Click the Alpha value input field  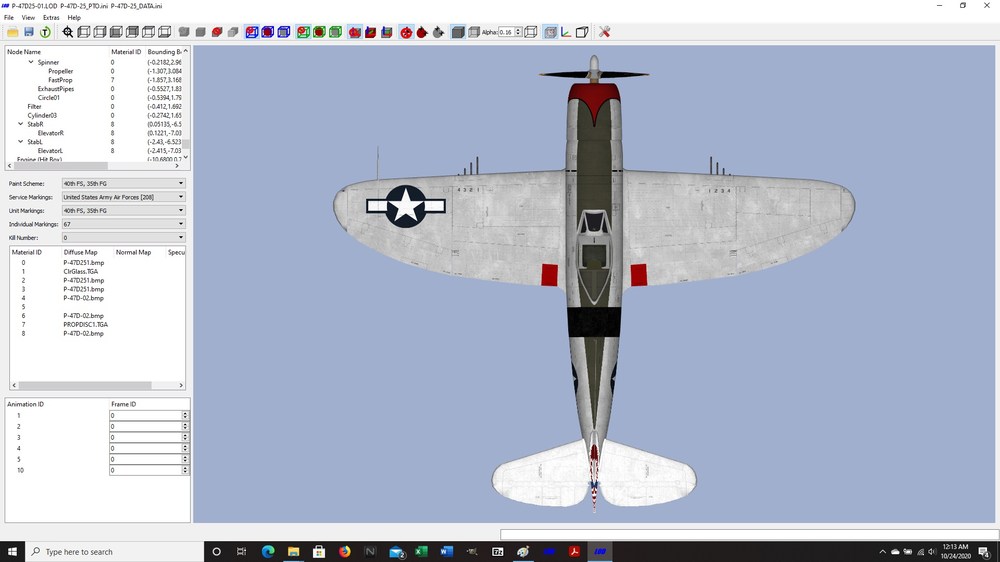coord(506,32)
